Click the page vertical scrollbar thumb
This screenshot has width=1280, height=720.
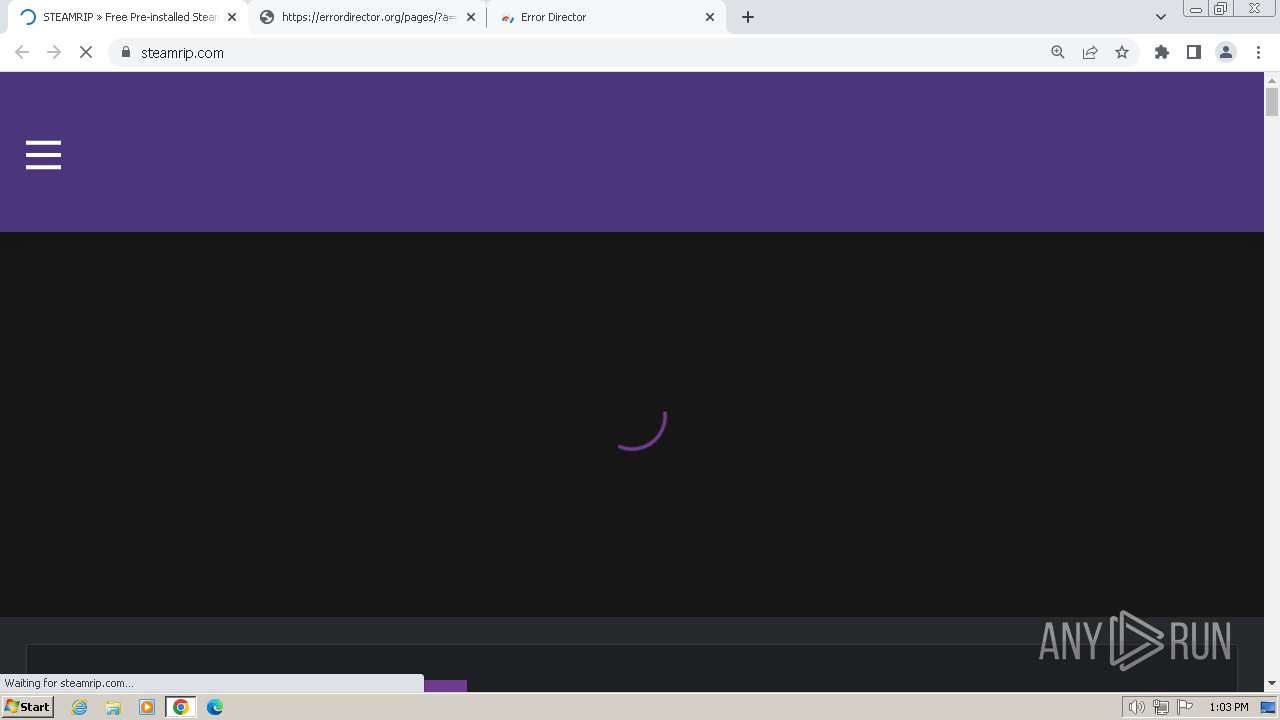click(x=1272, y=102)
